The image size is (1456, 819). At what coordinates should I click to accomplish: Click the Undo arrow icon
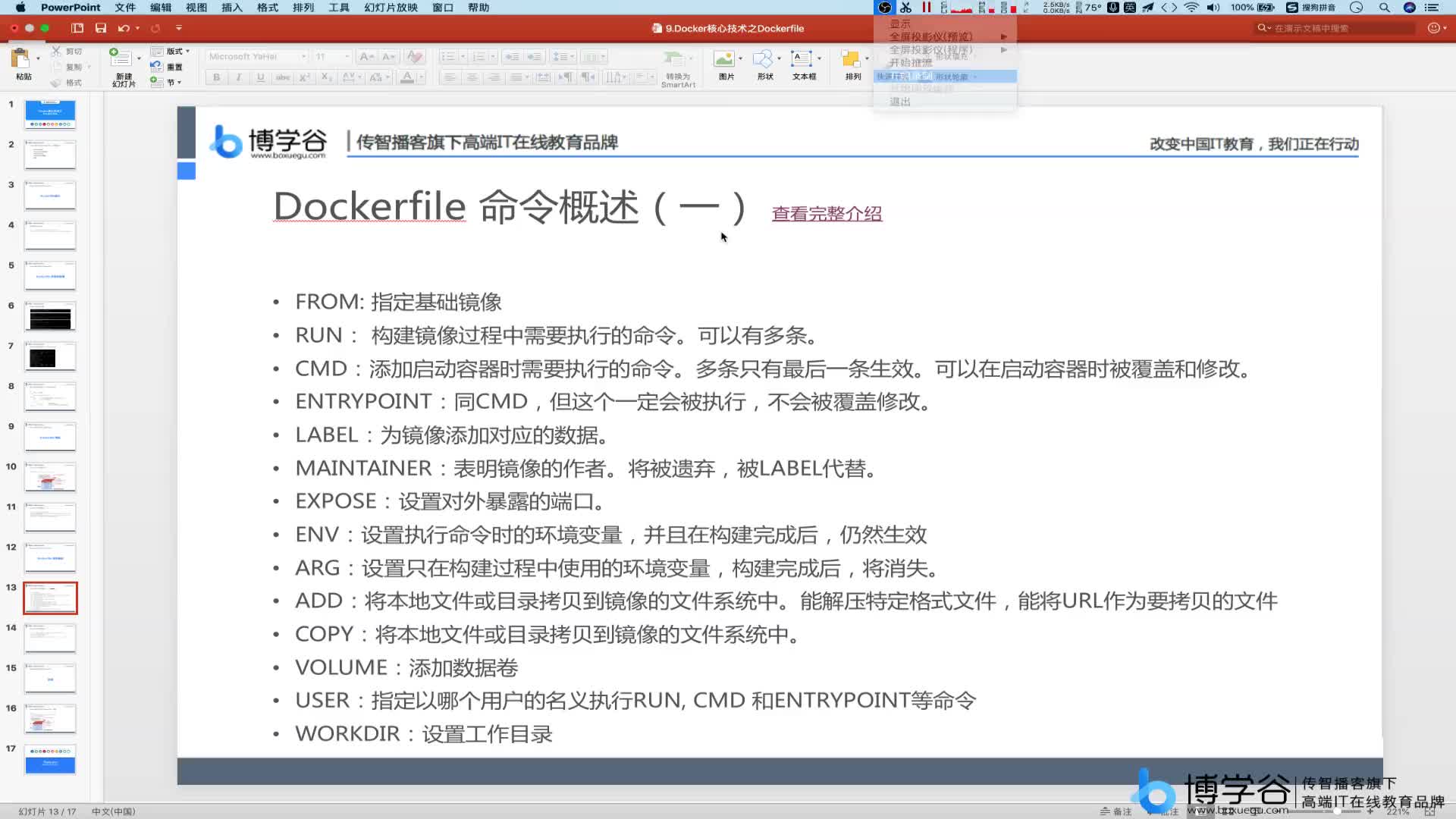123,28
